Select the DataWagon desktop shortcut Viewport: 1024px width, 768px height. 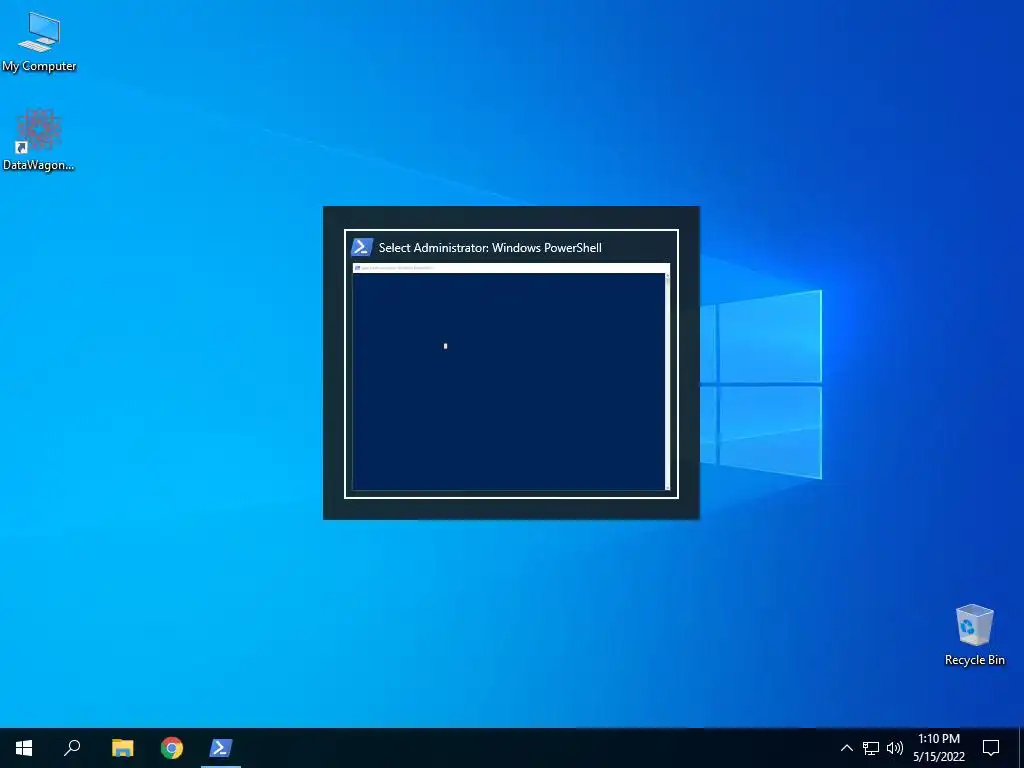39,140
